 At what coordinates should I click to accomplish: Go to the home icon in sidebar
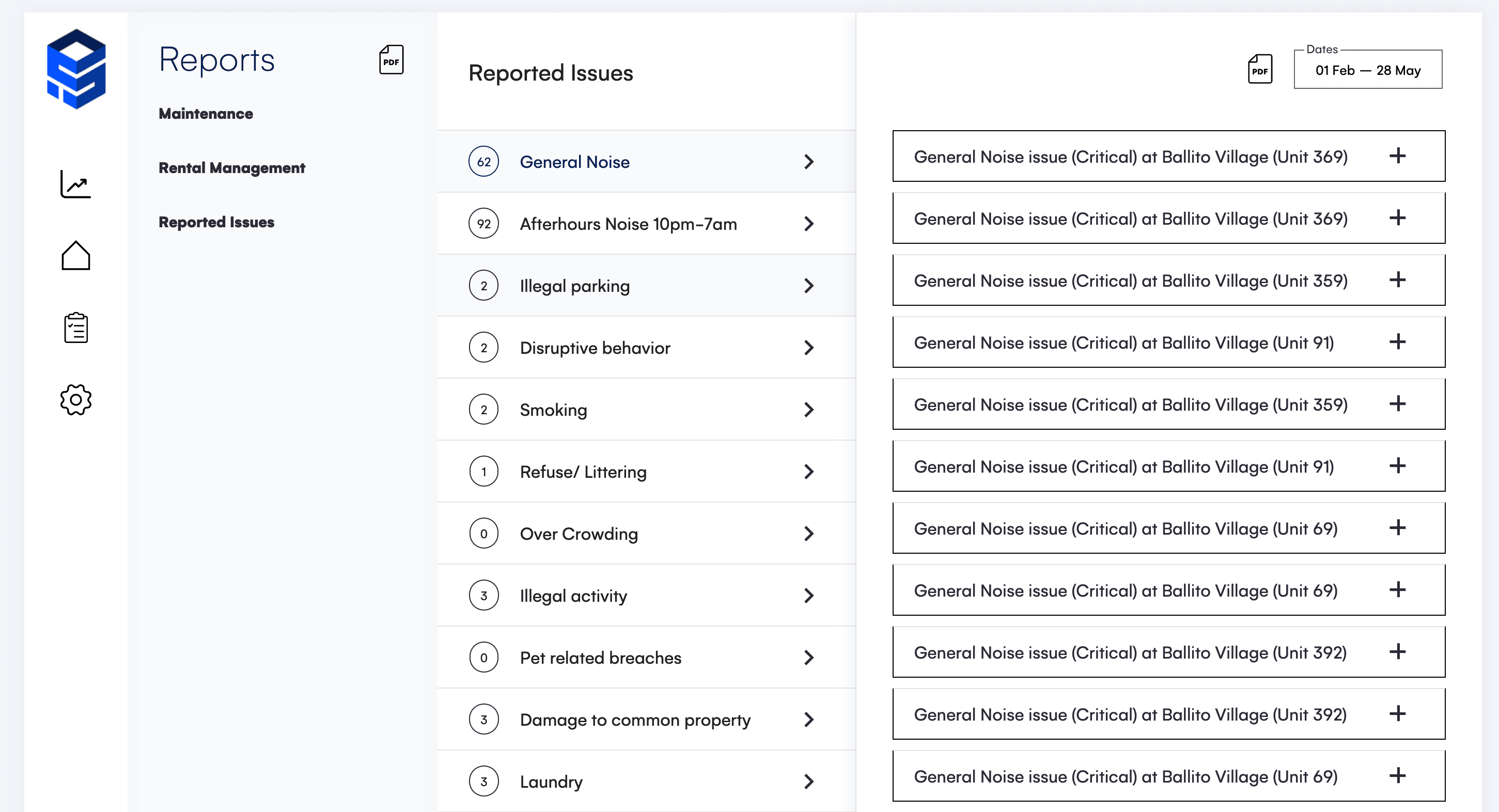click(x=75, y=256)
